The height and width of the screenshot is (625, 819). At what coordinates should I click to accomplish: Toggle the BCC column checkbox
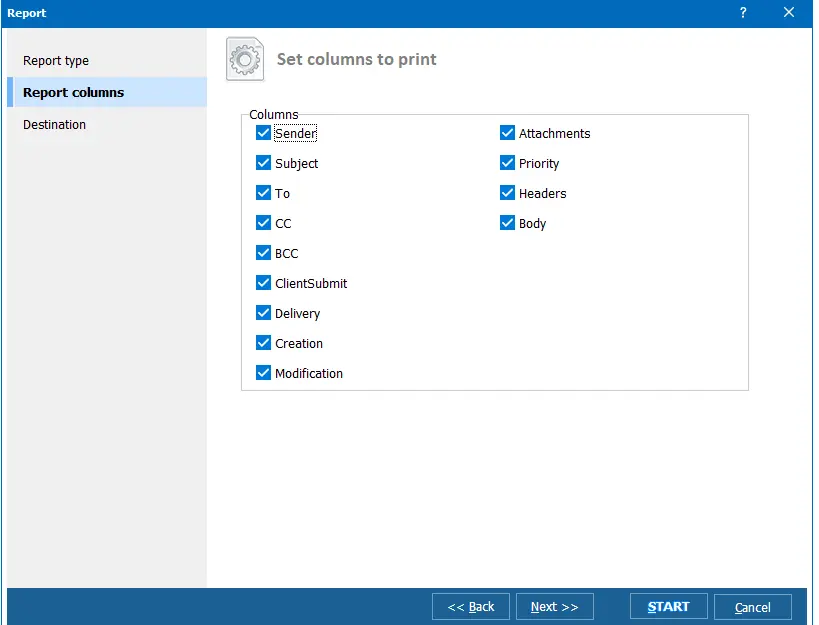coord(264,253)
